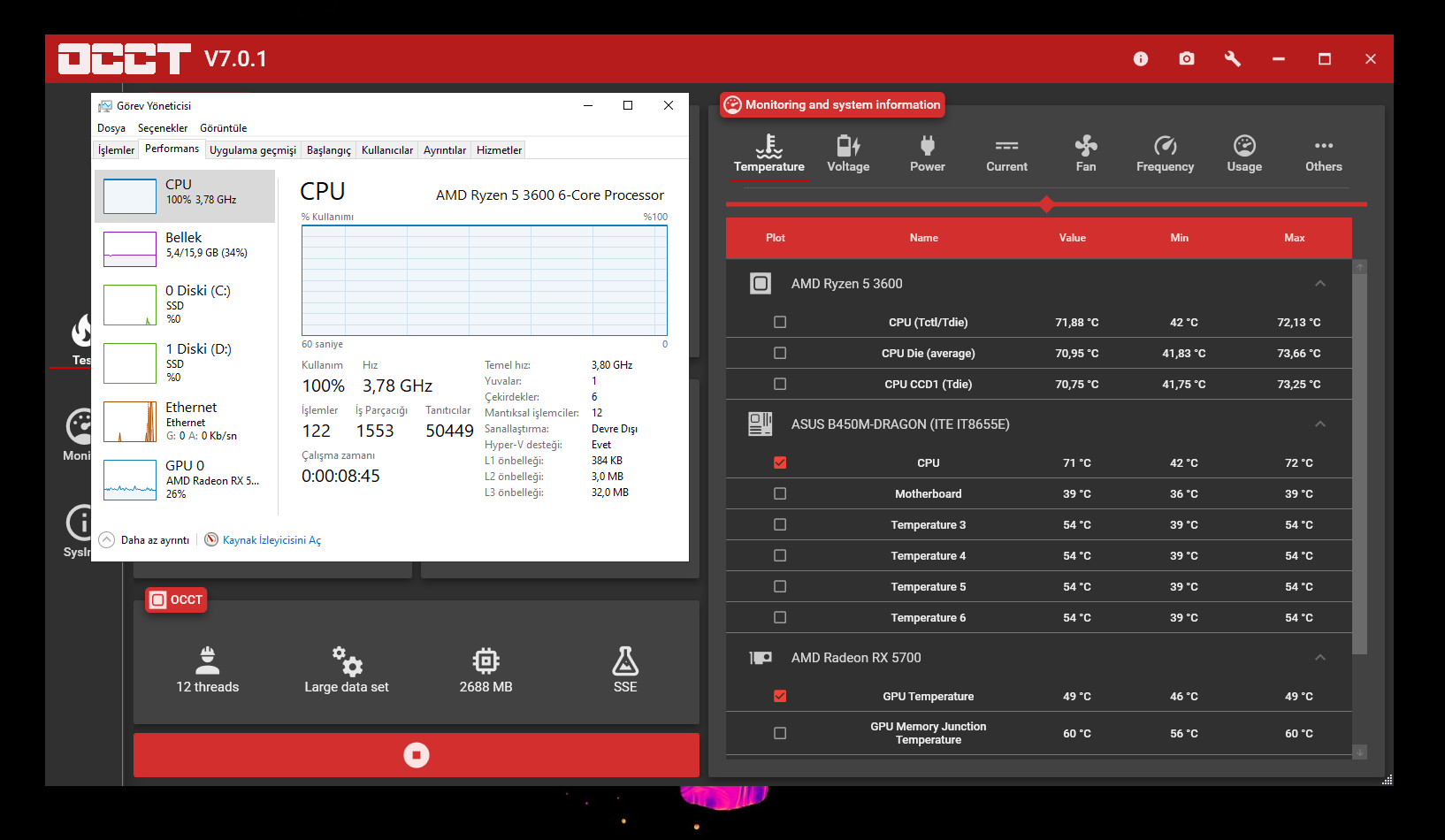Open the Frequency monitoring tab

click(x=1166, y=154)
